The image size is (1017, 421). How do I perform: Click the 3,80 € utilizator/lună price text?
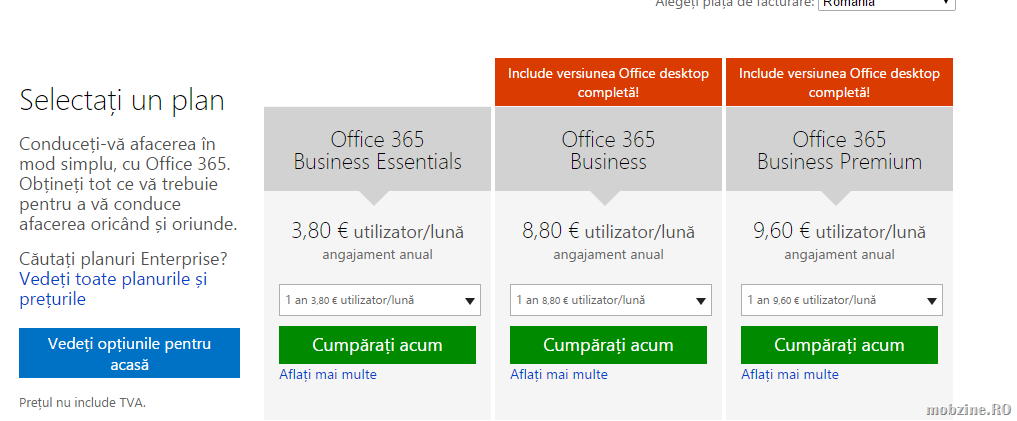click(x=377, y=232)
